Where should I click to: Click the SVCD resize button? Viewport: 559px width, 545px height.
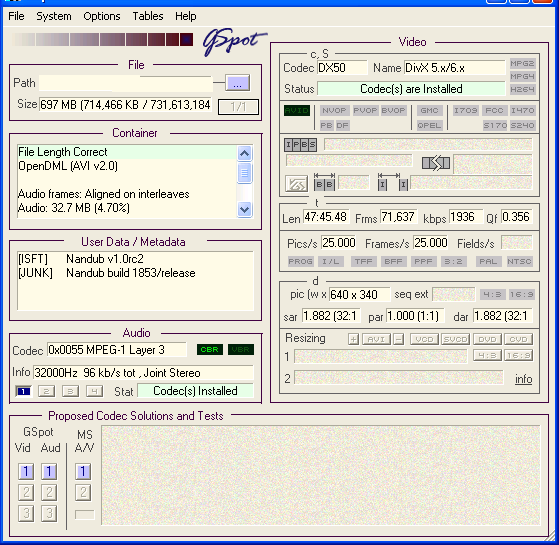pyautogui.click(x=456, y=339)
